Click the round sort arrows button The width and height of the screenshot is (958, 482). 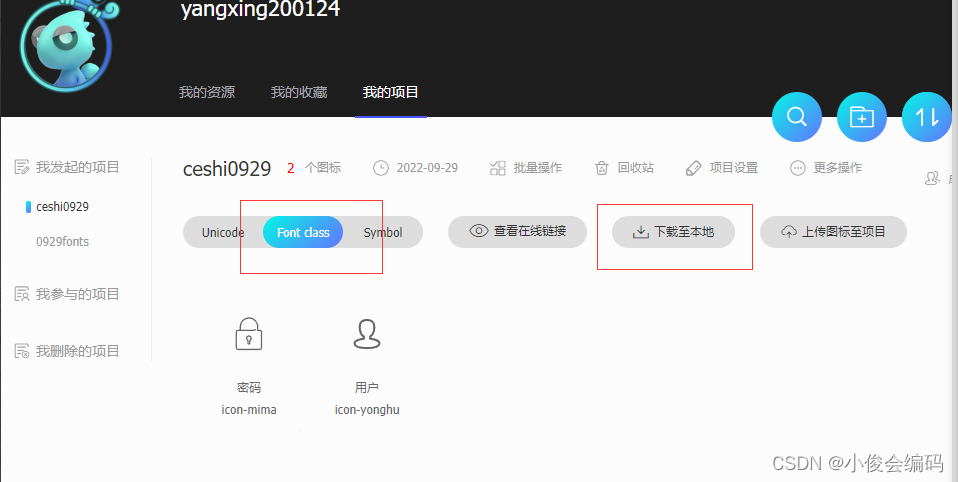(926, 117)
